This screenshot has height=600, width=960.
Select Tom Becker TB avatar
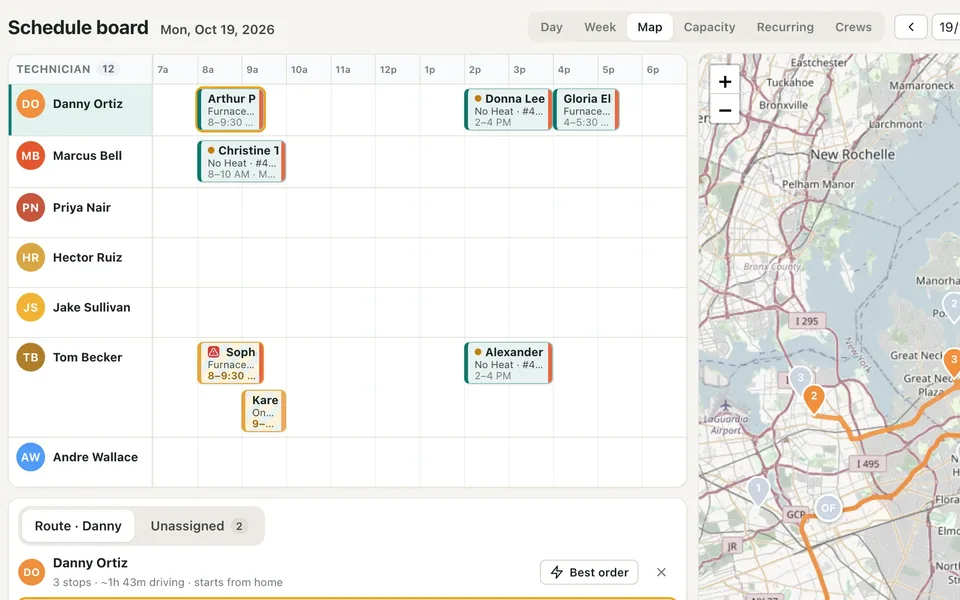31,358
